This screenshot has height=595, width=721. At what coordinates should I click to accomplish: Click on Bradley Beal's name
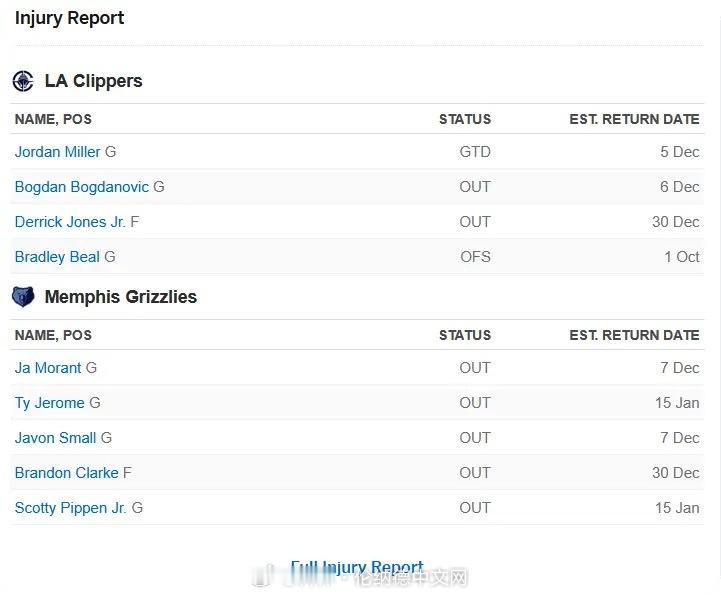(x=57, y=257)
